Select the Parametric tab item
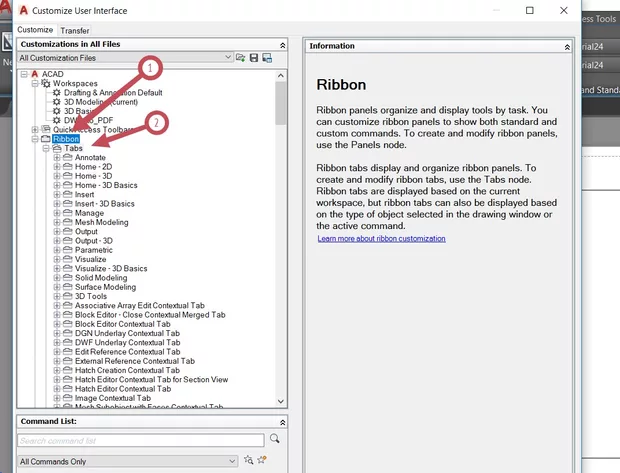Screen dimensions: 620x473 (94, 250)
